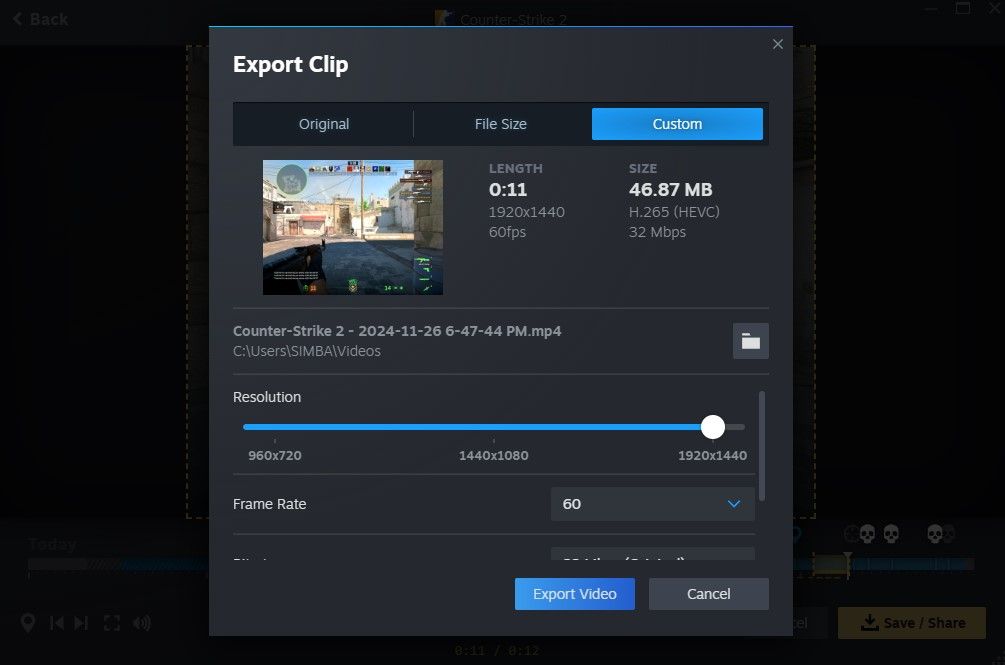Click the save path C:\Users\SIMBA\Videos
This screenshot has height=665, width=1005.
point(306,351)
